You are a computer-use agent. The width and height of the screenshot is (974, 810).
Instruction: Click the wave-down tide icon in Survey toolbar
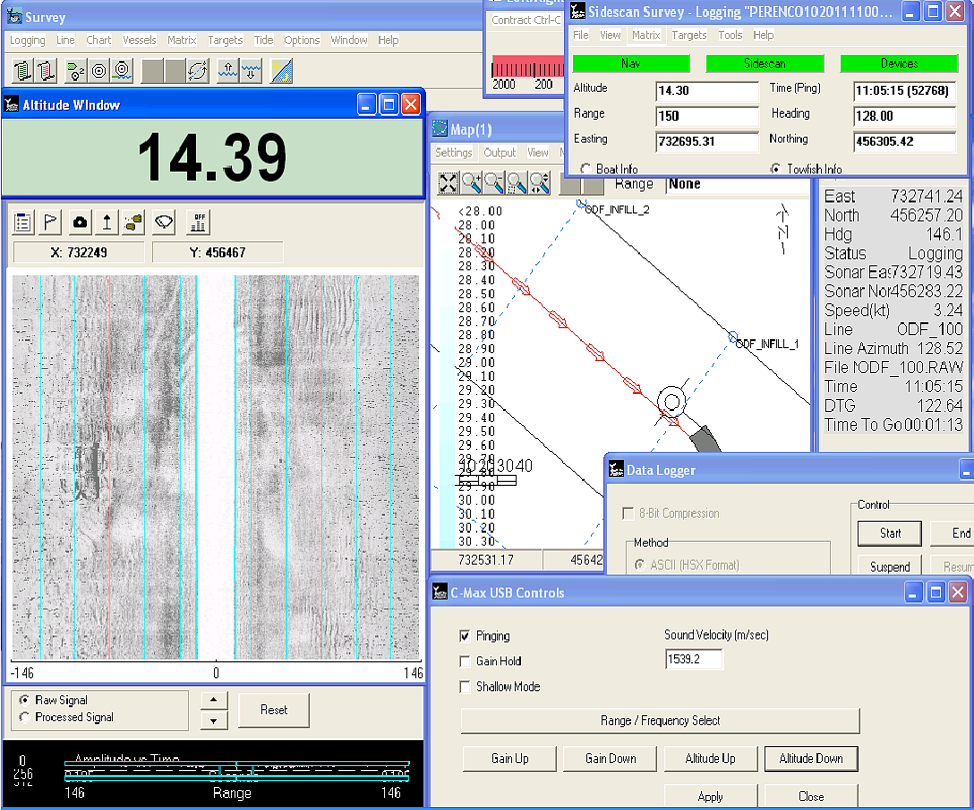[x=250, y=70]
